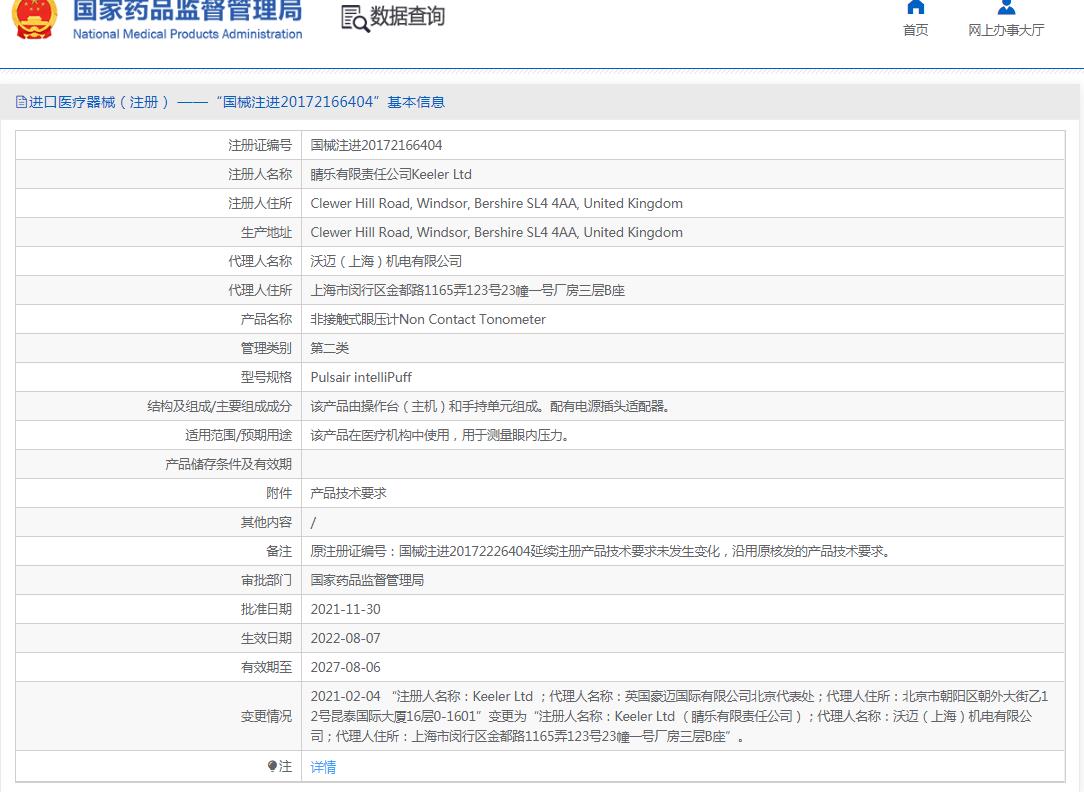Select model Pulsair intelliPuff

[361, 377]
